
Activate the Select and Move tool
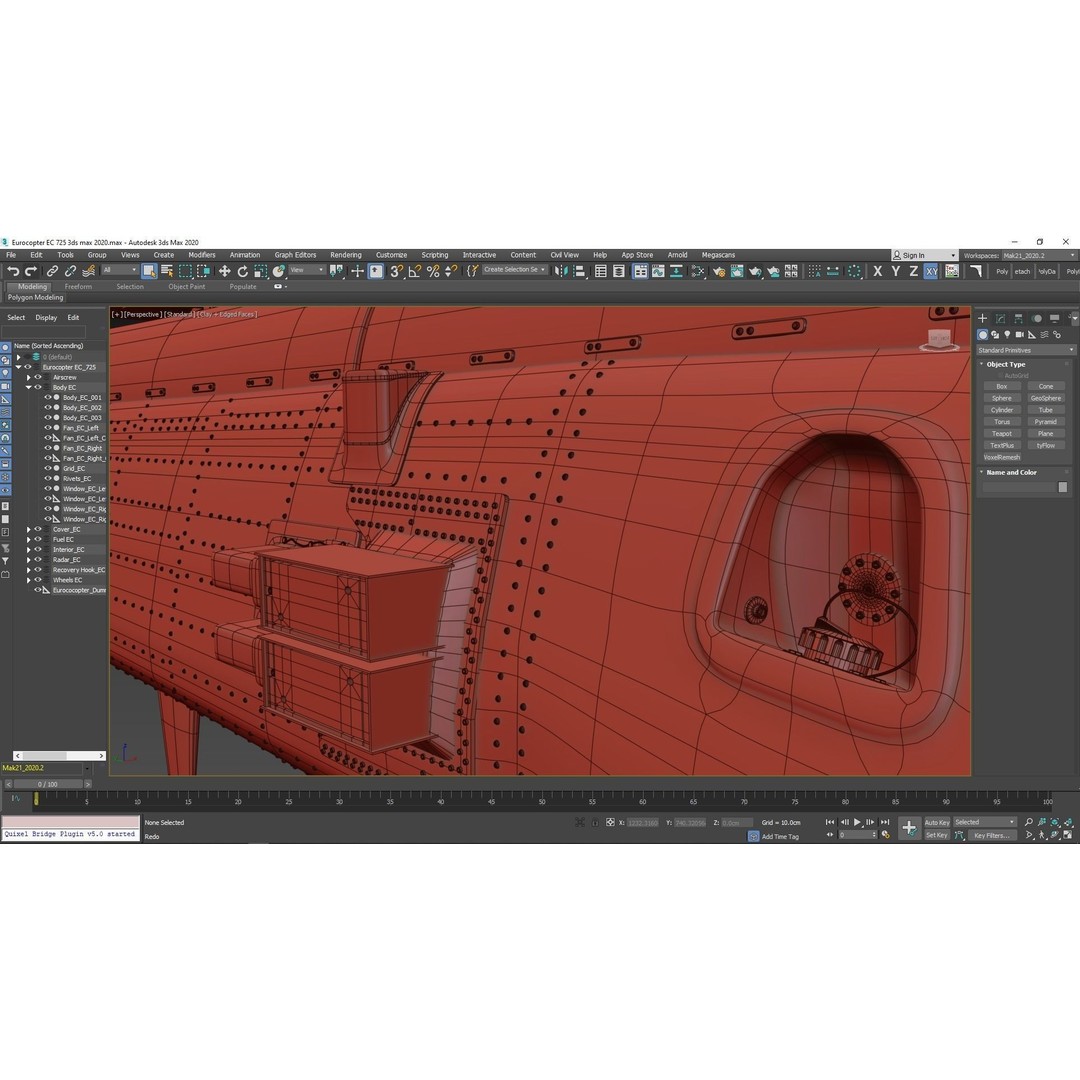point(225,271)
